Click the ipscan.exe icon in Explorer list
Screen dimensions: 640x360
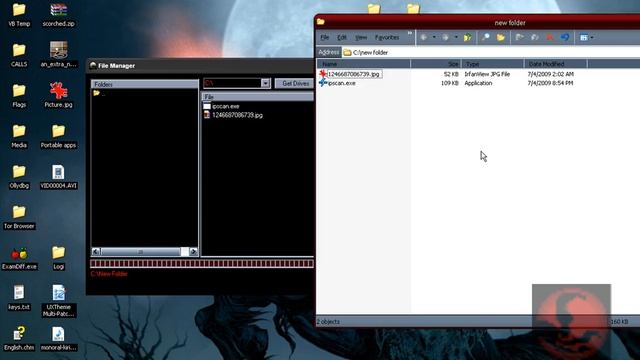point(323,83)
